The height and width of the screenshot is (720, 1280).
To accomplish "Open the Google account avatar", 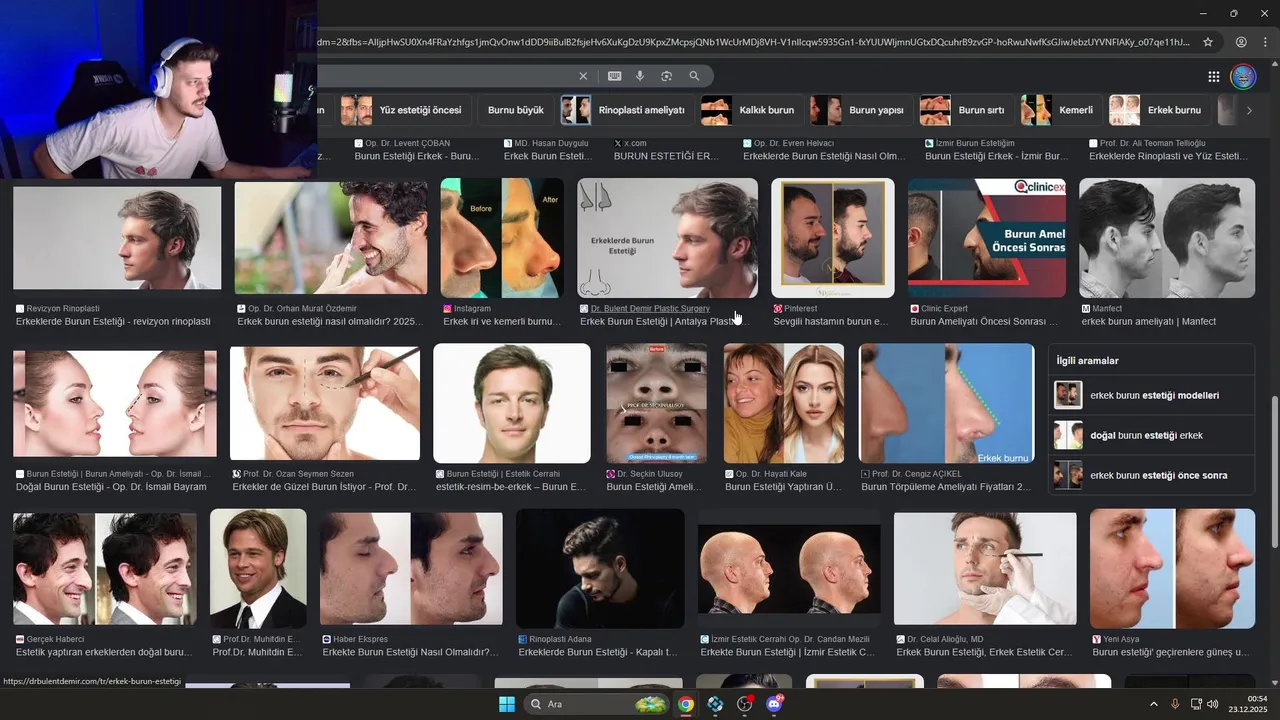I will tap(1242, 76).
